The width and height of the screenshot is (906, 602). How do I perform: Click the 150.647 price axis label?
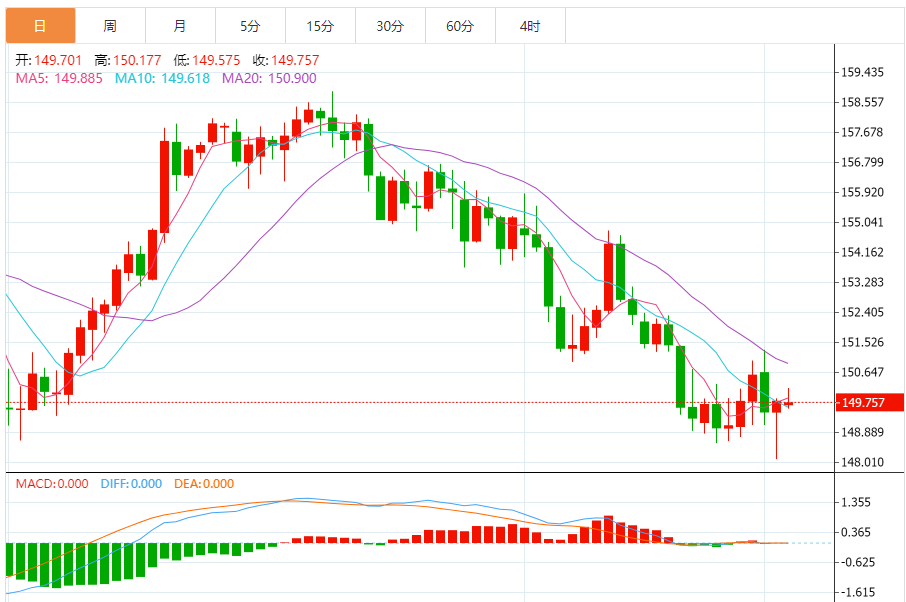pos(862,373)
